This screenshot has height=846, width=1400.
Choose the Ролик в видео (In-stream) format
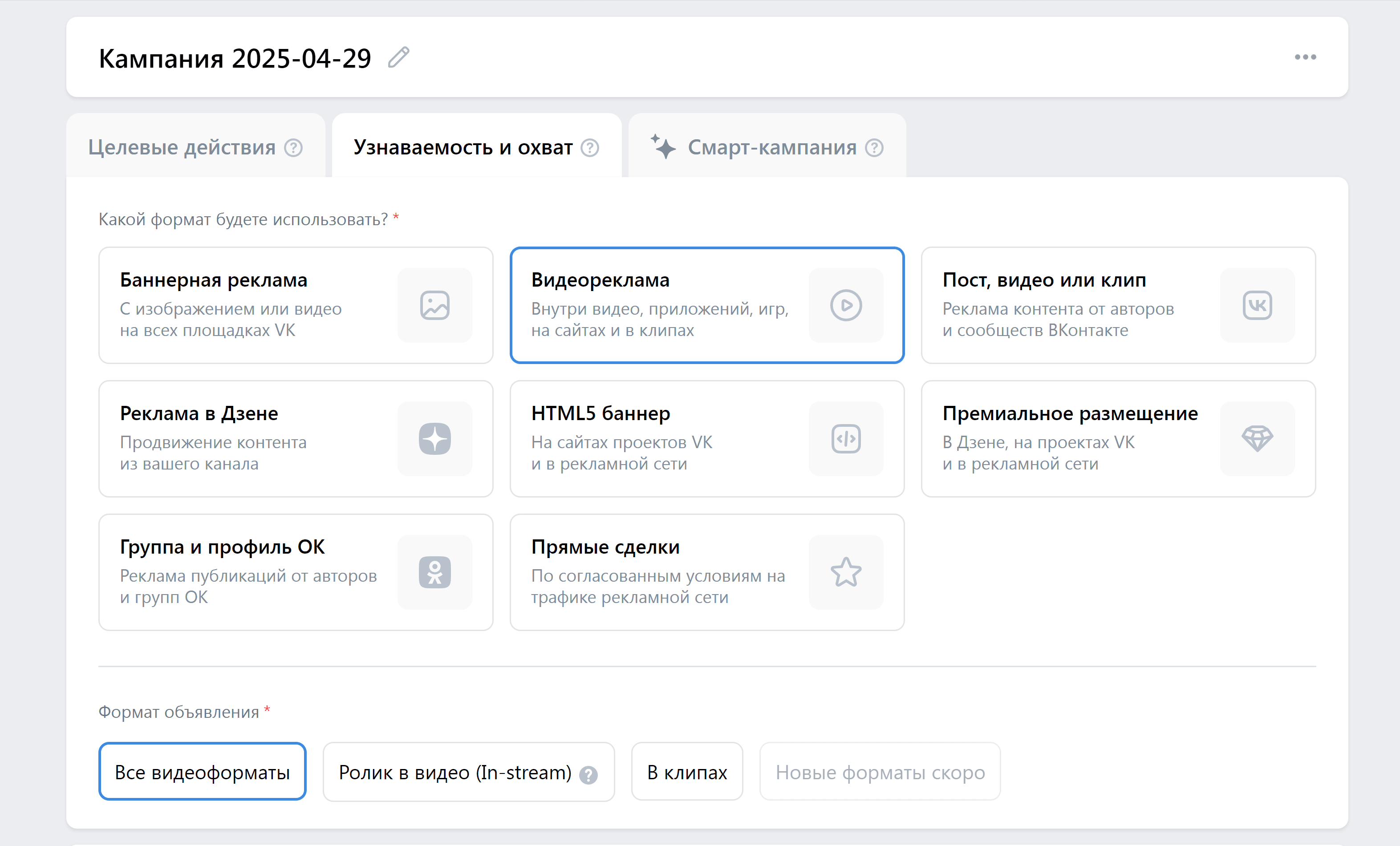(469, 772)
